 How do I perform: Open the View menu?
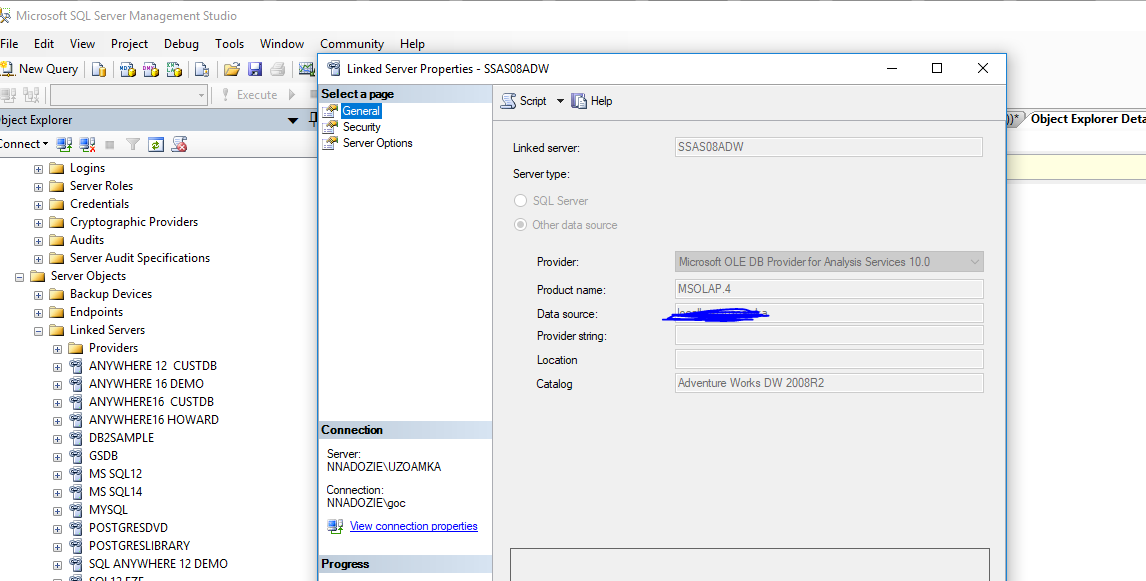(x=83, y=44)
